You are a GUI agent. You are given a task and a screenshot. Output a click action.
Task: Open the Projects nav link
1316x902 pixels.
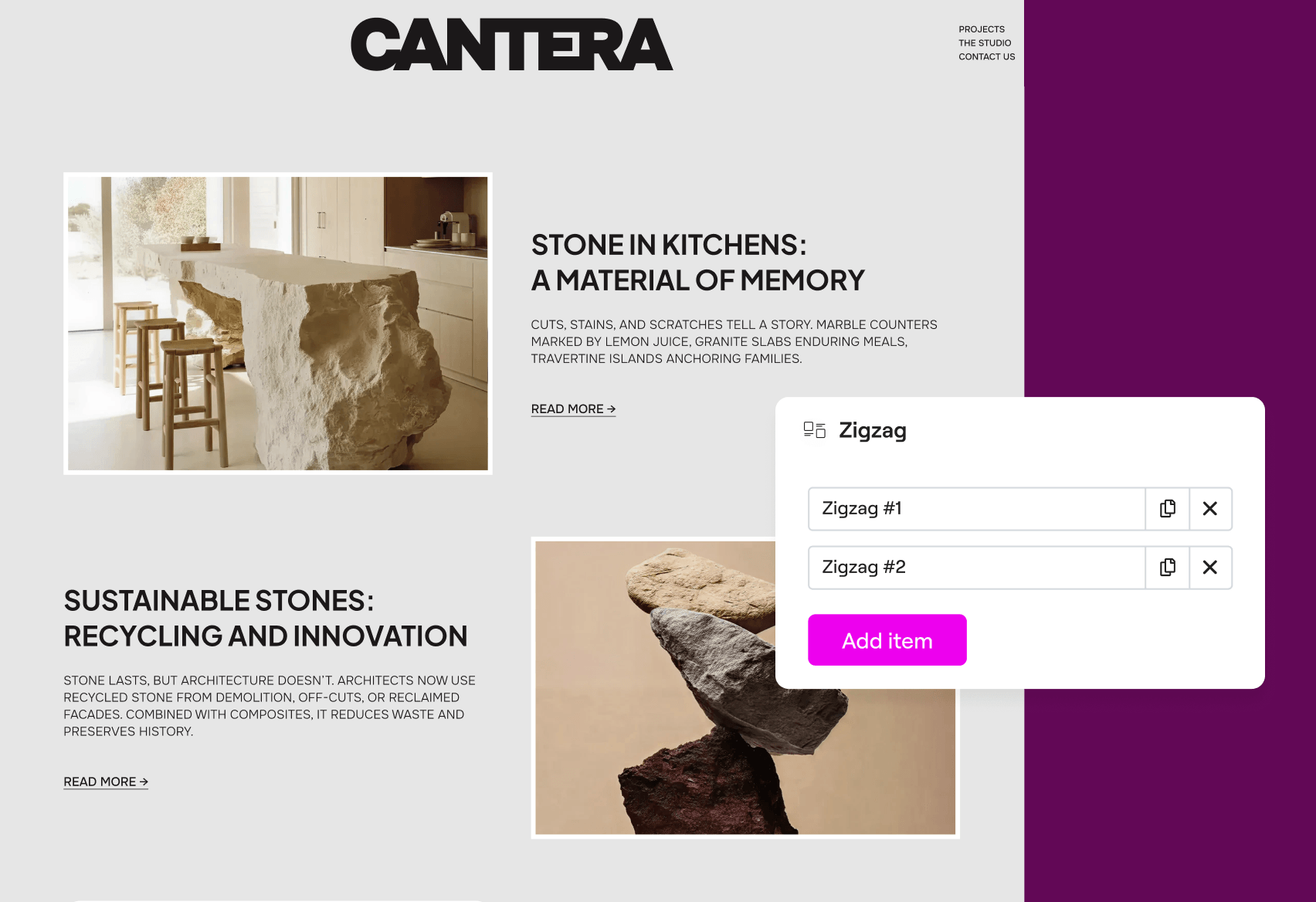coord(982,29)
